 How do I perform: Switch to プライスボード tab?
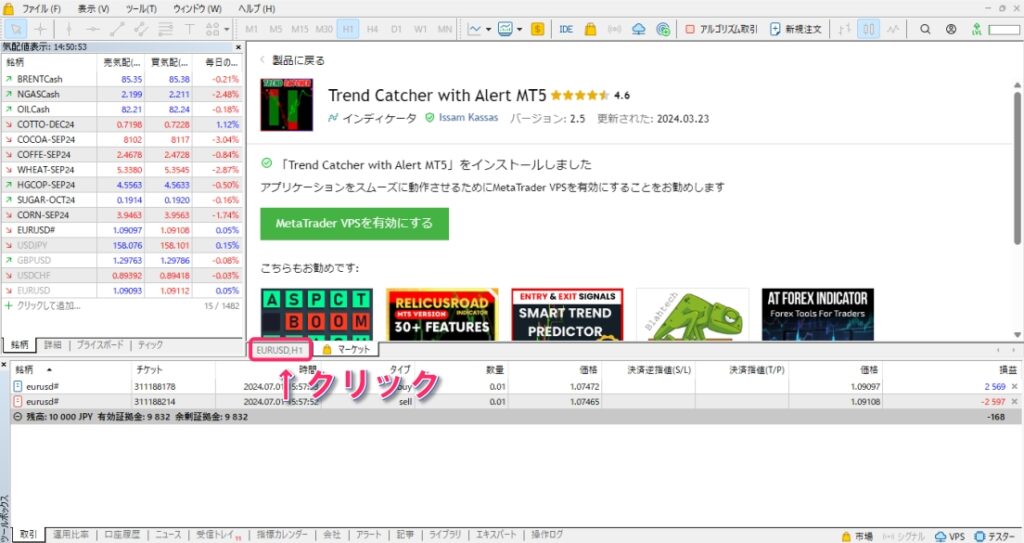coord(99,345)
